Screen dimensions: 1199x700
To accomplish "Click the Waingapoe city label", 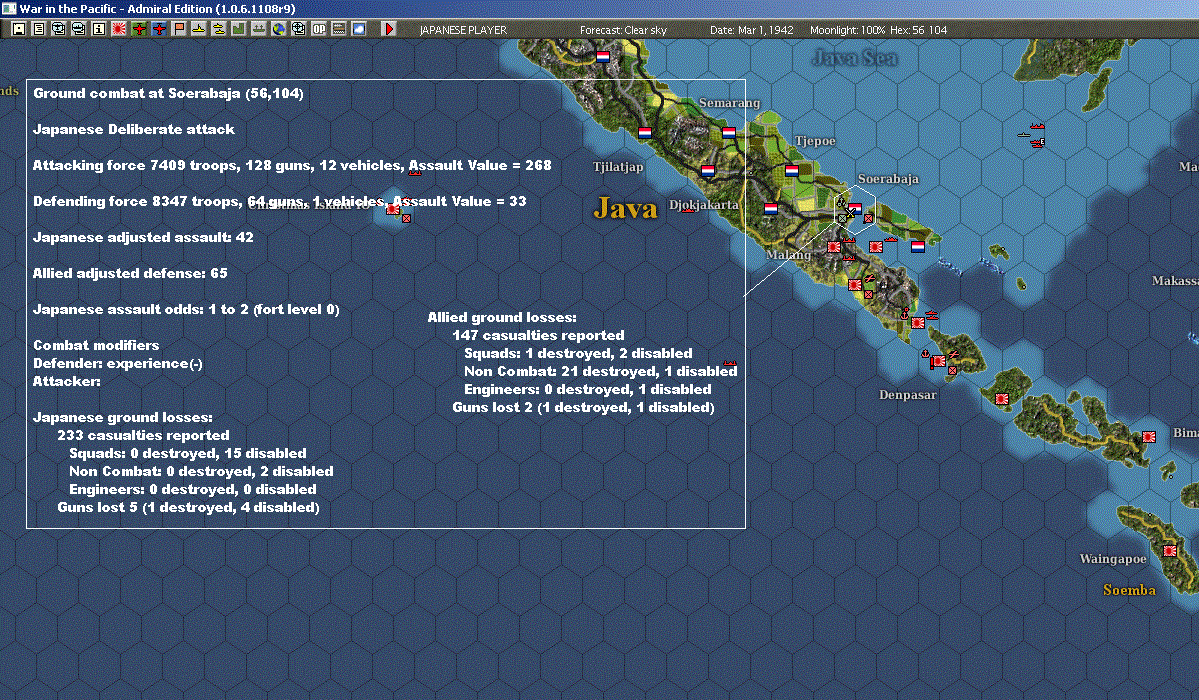I will coord(1113,559).
